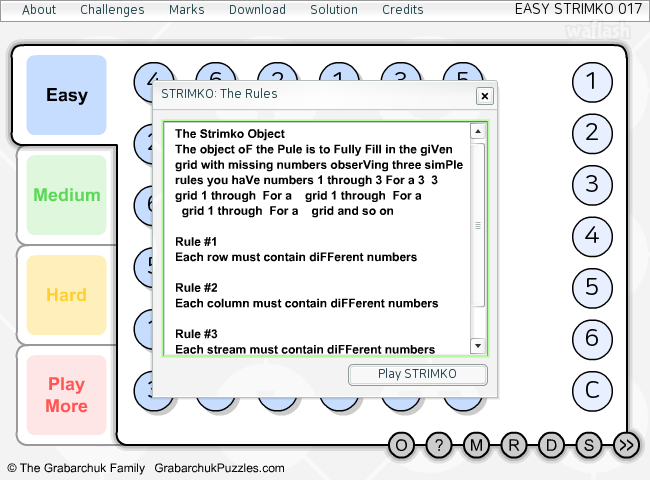Click the round D button
Viewport: 650px width, 480px height.
(551, 445)
